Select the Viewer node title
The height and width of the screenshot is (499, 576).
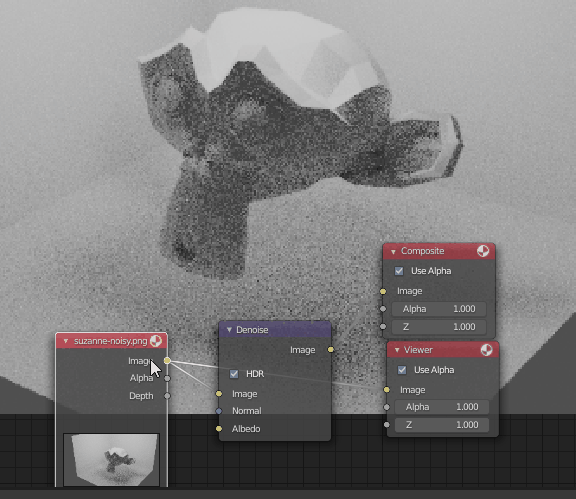coord(418,350)
